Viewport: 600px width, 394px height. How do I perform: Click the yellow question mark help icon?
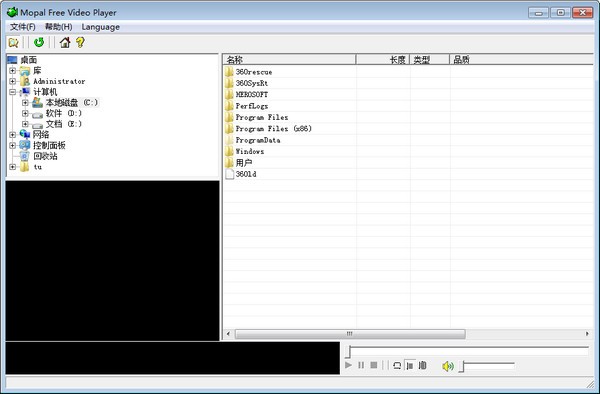pyautogui.click(x=80, y=42)
